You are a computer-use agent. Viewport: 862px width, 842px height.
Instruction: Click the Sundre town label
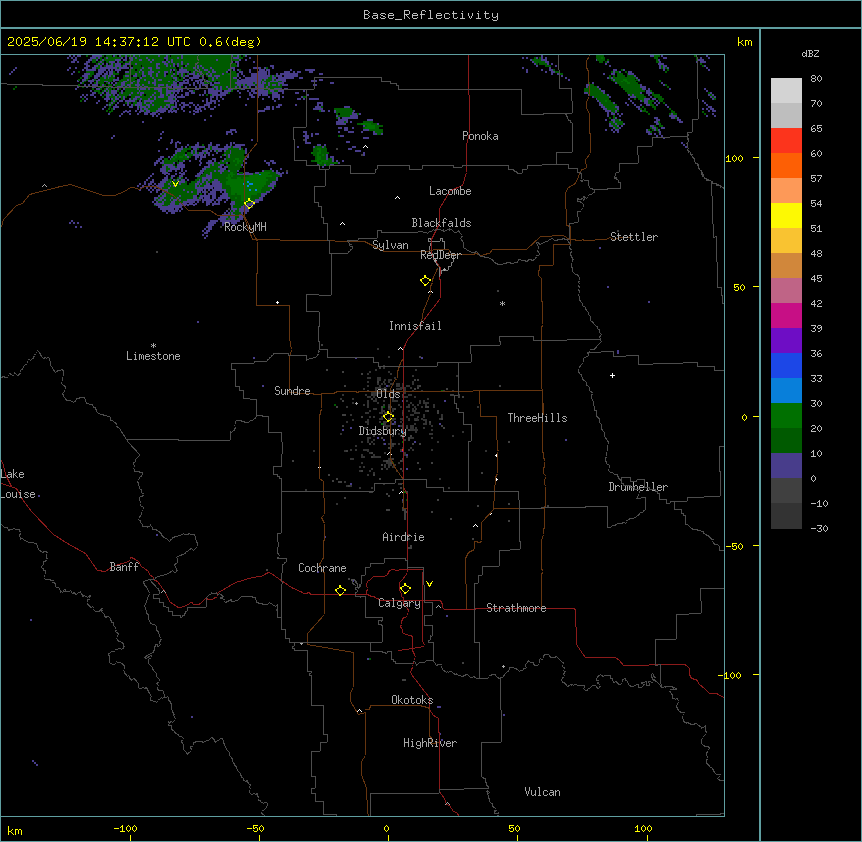tap(292, 391)
